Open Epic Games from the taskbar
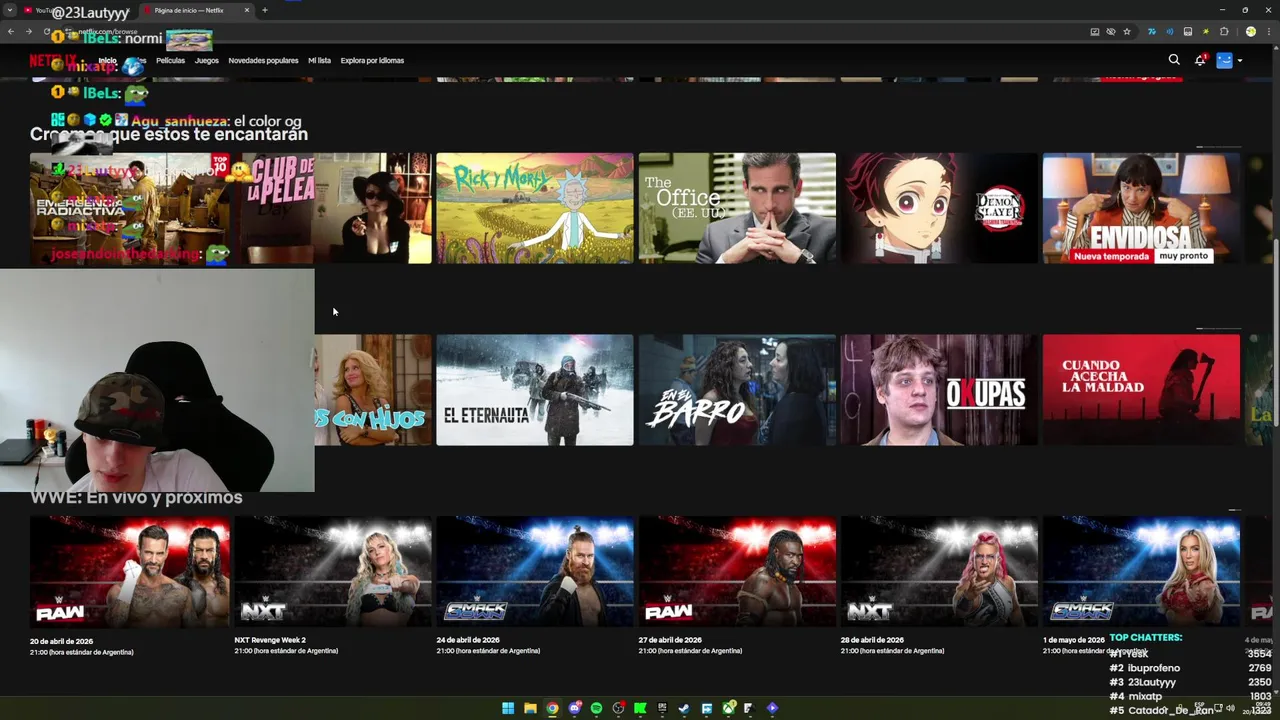 pyautogui.click(x=662, y=708)
